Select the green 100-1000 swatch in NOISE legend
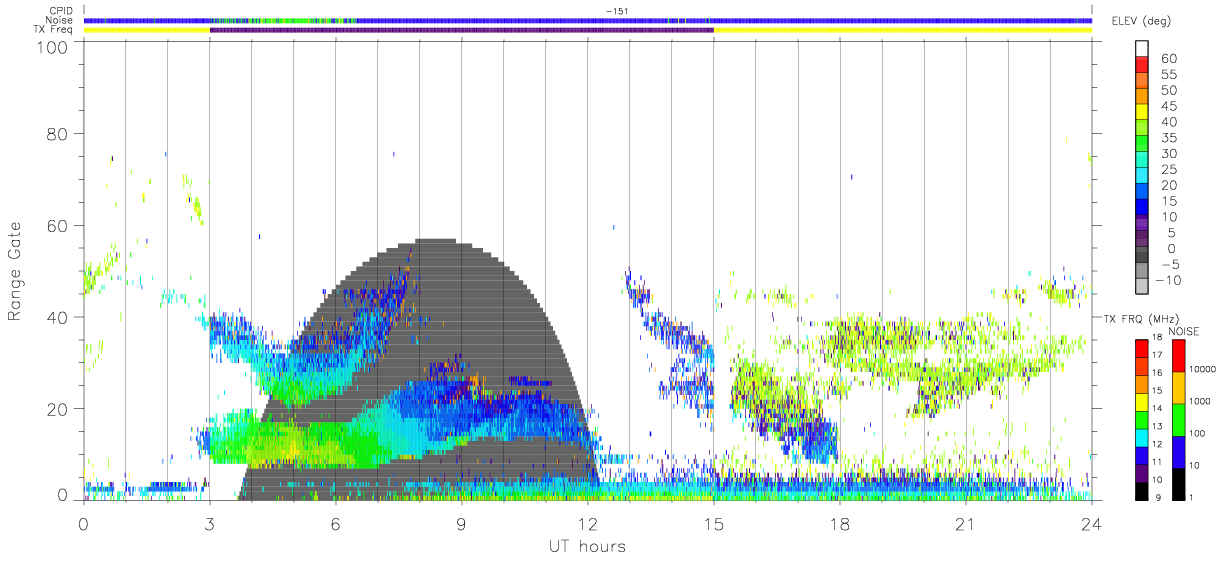 pyautogui.click(x=1178, y=418)
